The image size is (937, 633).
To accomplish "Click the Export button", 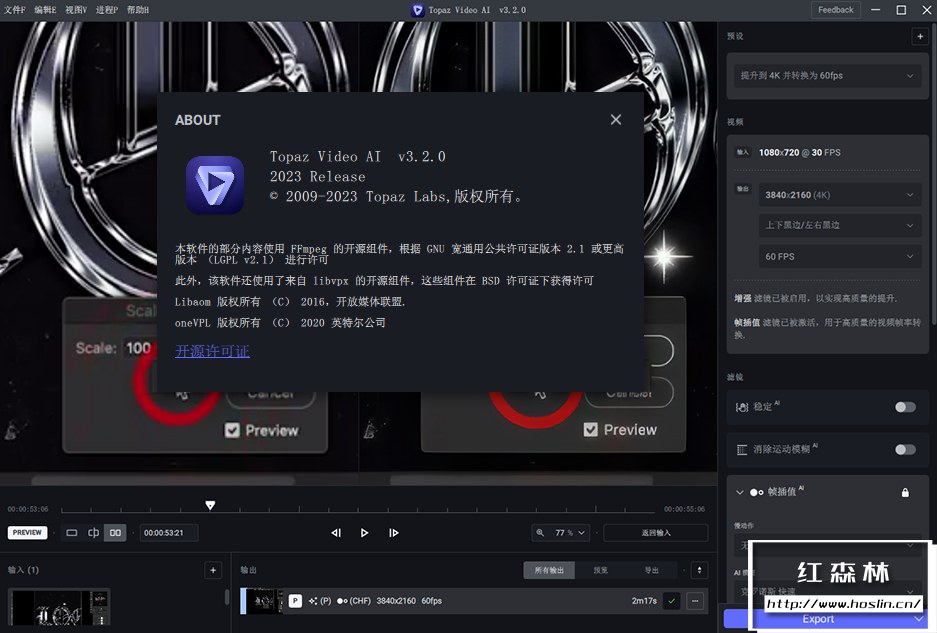I will tap(818, 619).
